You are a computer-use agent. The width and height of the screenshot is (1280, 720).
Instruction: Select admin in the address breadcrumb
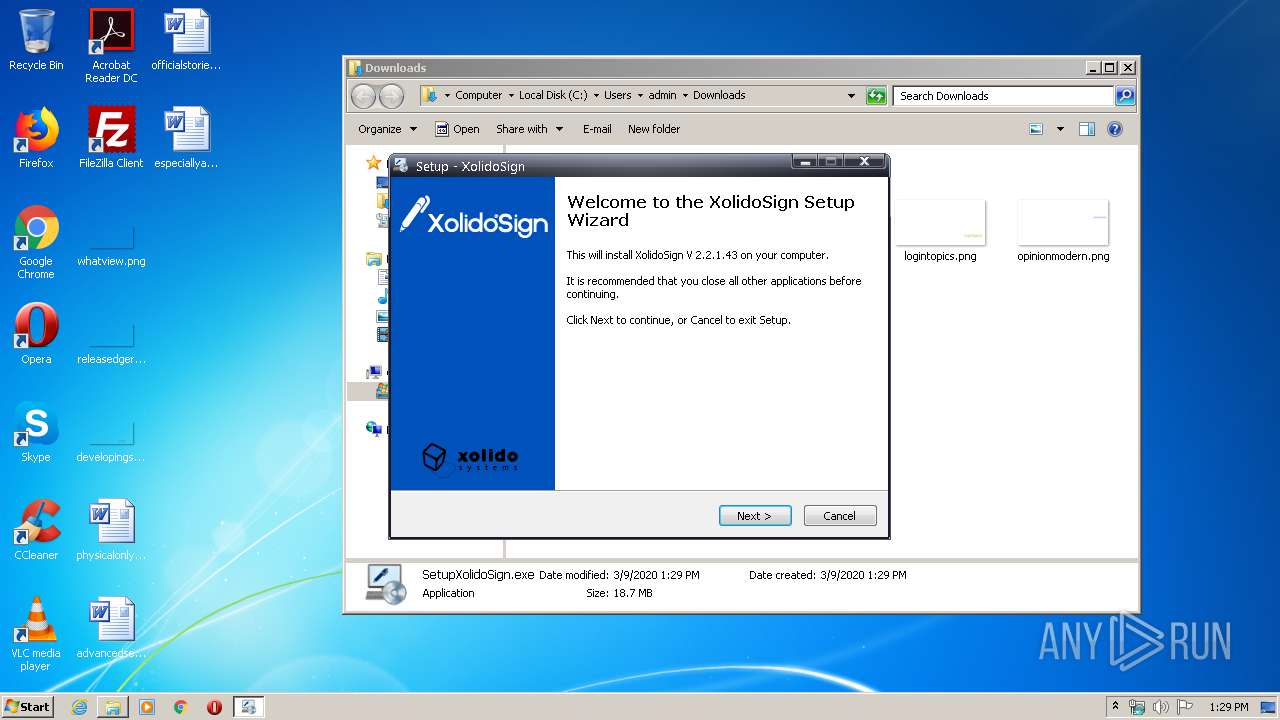coord(662,96)
